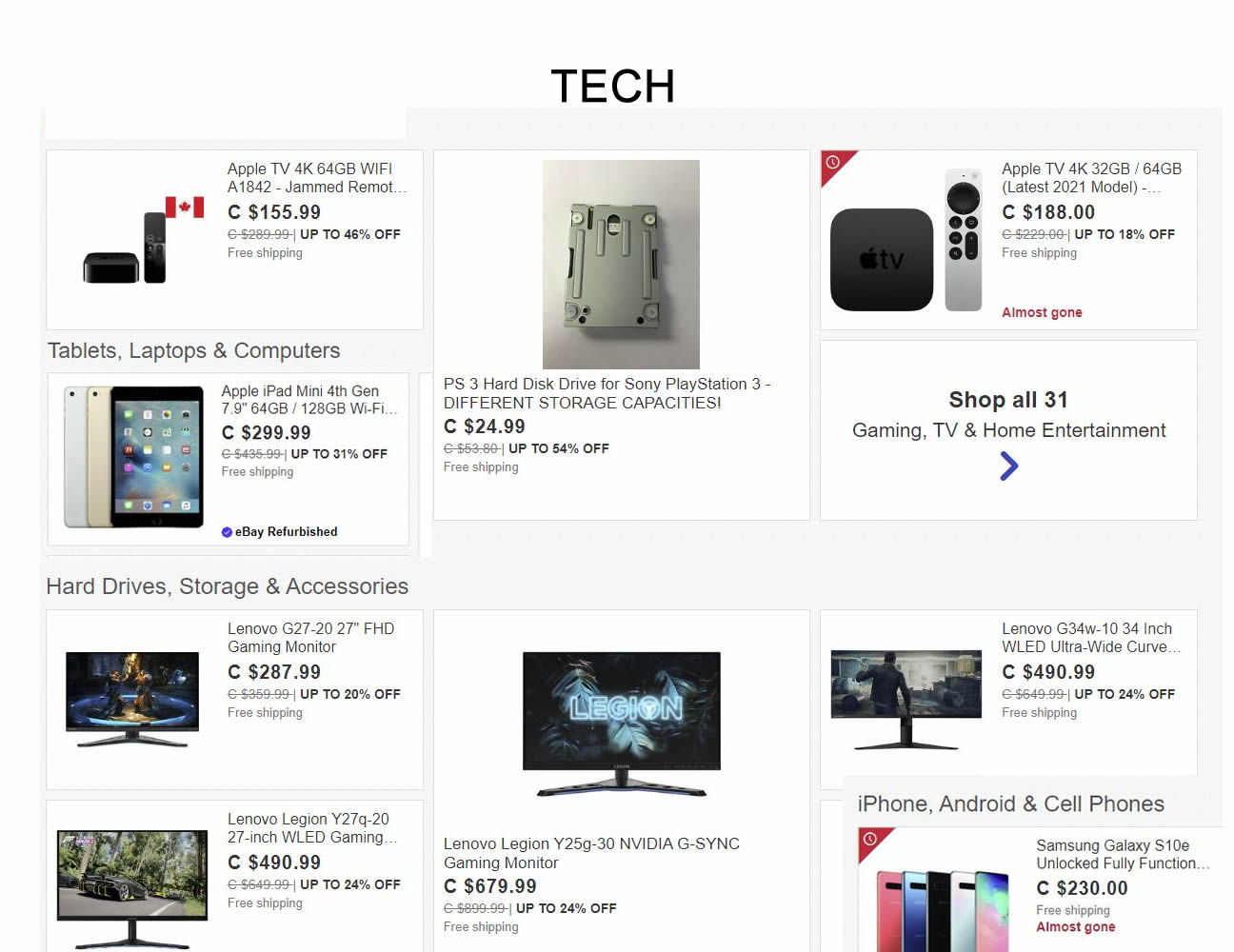The width and height of the screenshot is (1234, 952).
Task: Open the Lenovo Legion Y27q-20 monitor image
Action: click(132, 889)
